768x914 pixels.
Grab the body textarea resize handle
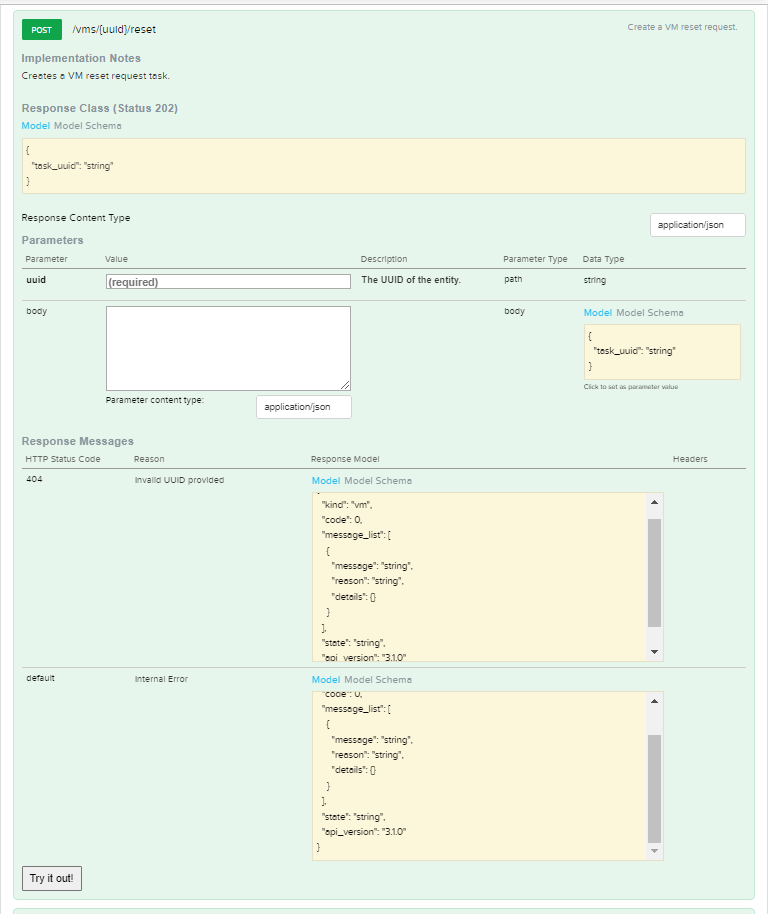click(345, 385)
